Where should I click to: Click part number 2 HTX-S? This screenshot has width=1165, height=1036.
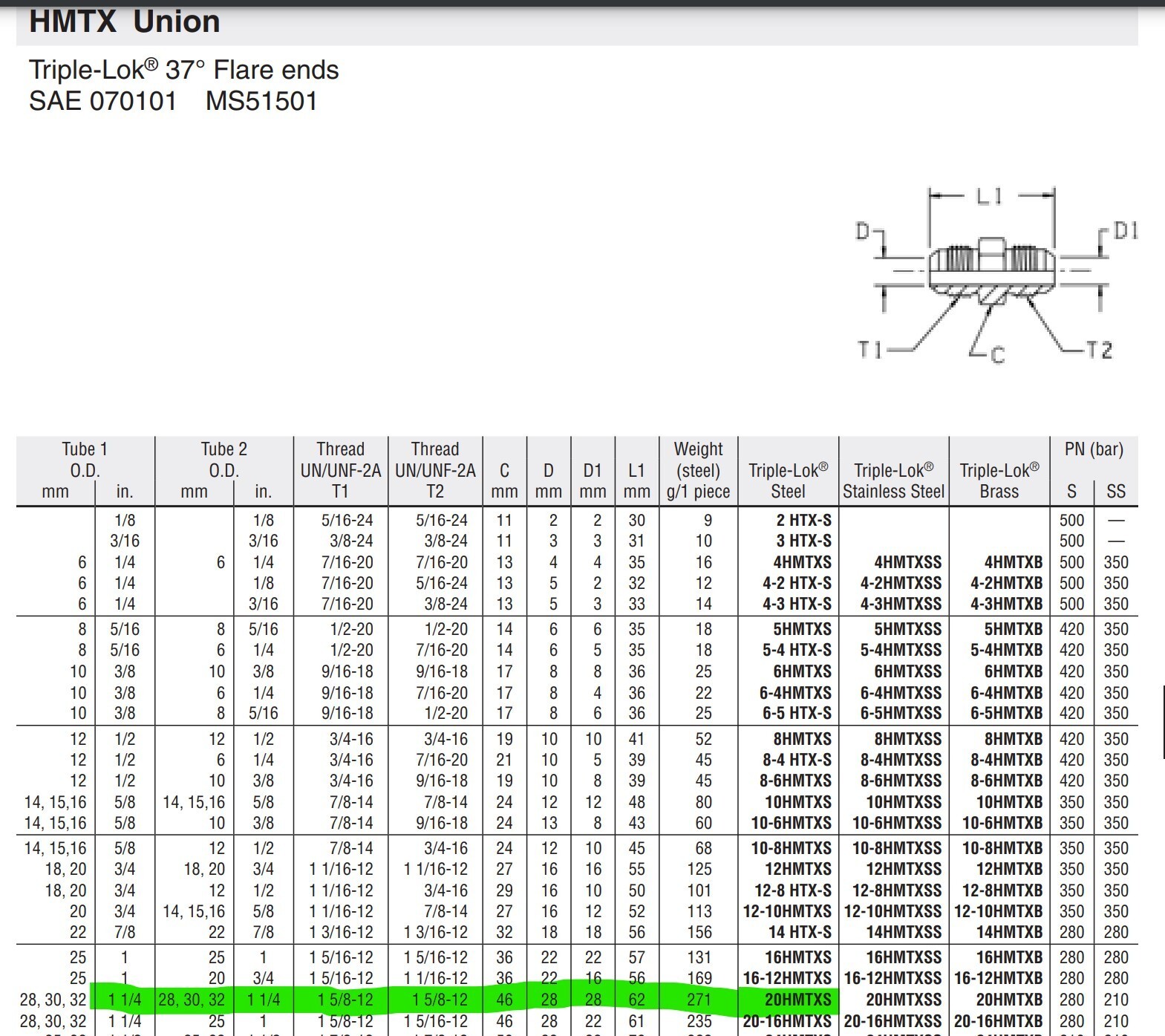pos(804,520)
